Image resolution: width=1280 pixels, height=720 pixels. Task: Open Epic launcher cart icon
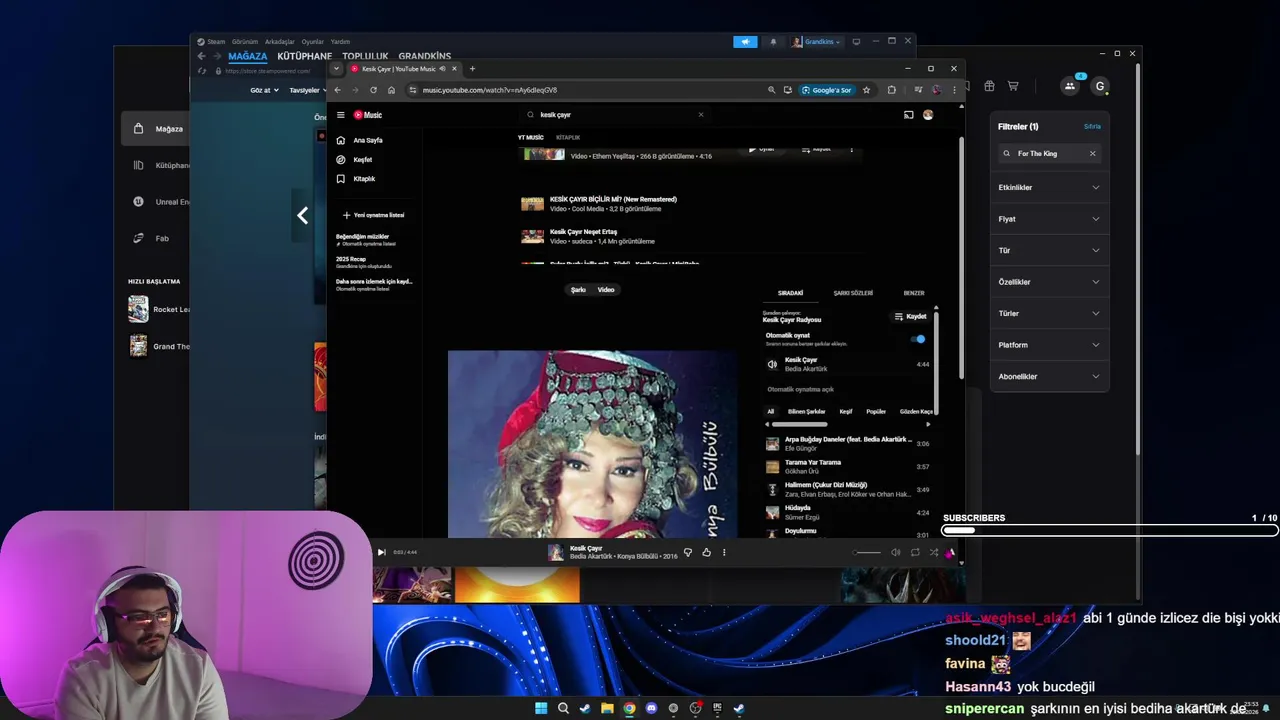[1013, 87]
